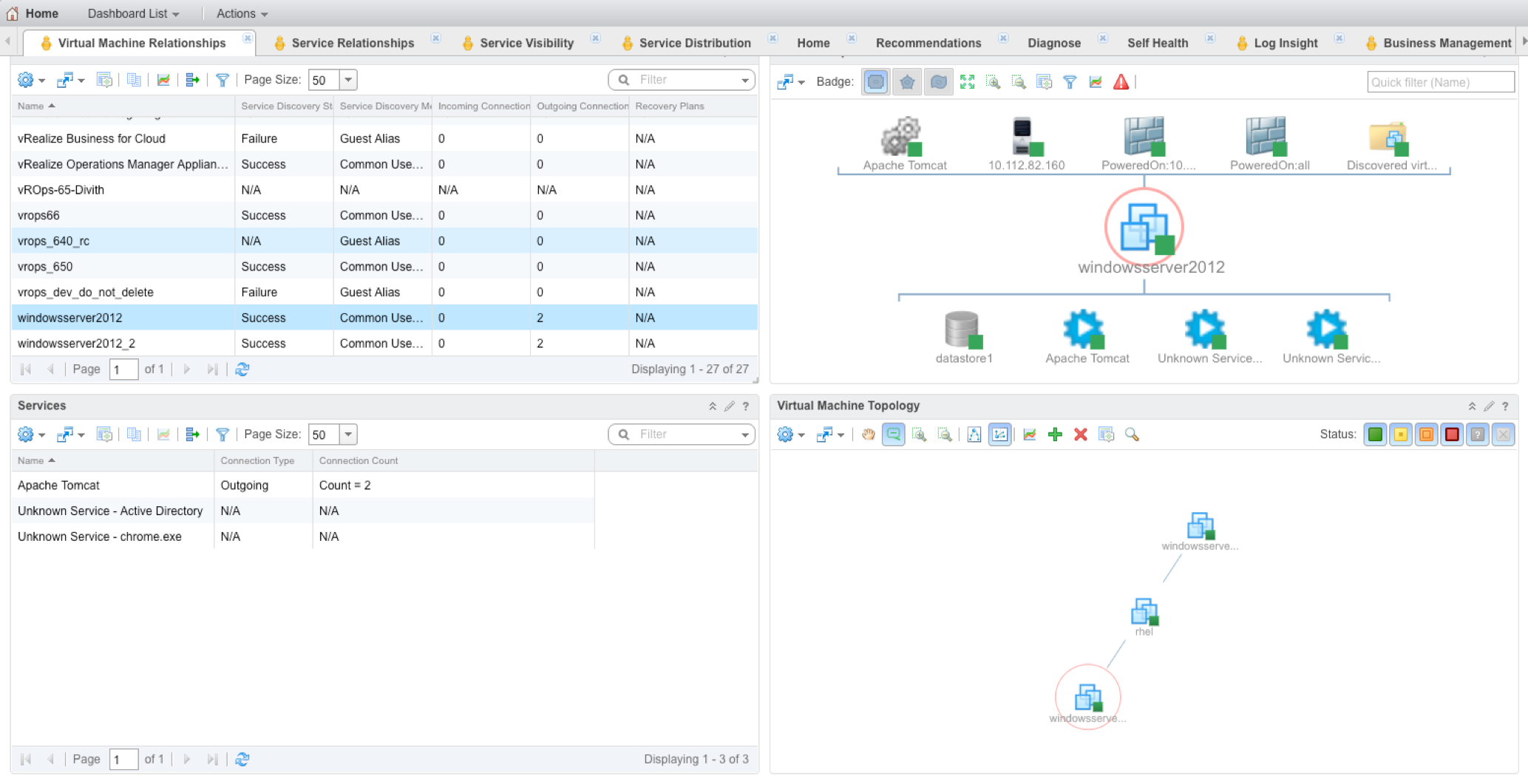Viewport: 1528px width, 784px height.
Task: Click the red X remove icon
Action: [1080, 434]
